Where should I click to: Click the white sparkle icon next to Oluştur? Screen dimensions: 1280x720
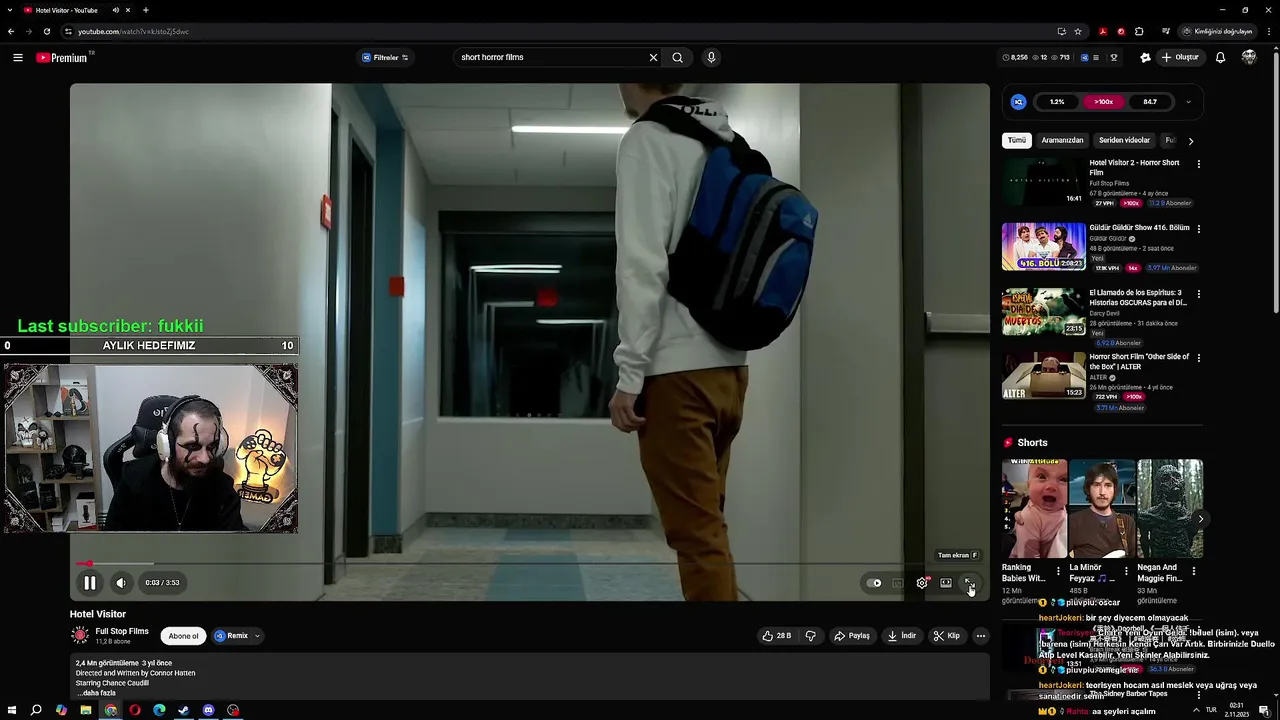(1145, 57)
